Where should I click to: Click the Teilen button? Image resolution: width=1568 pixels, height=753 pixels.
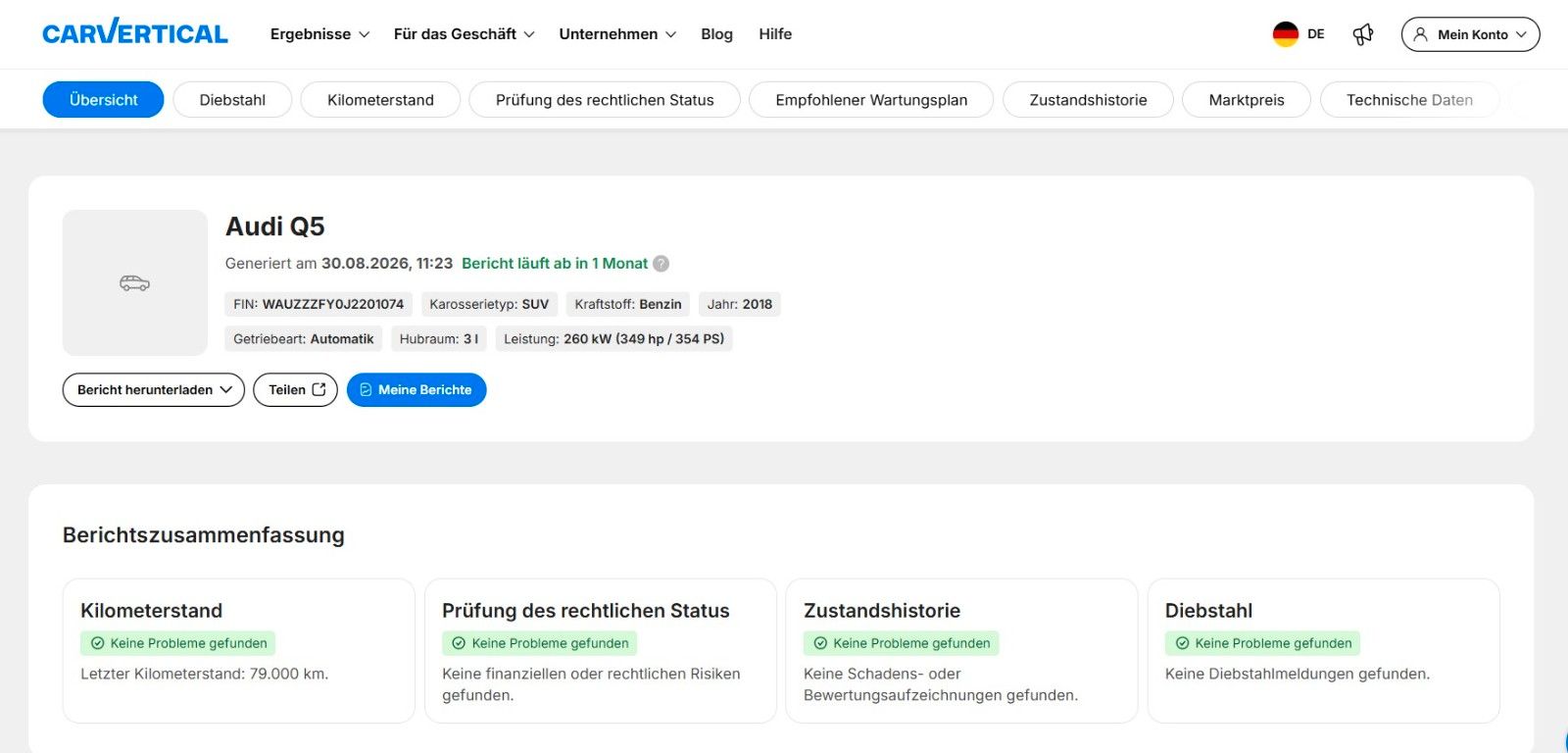tap(295, 389)
